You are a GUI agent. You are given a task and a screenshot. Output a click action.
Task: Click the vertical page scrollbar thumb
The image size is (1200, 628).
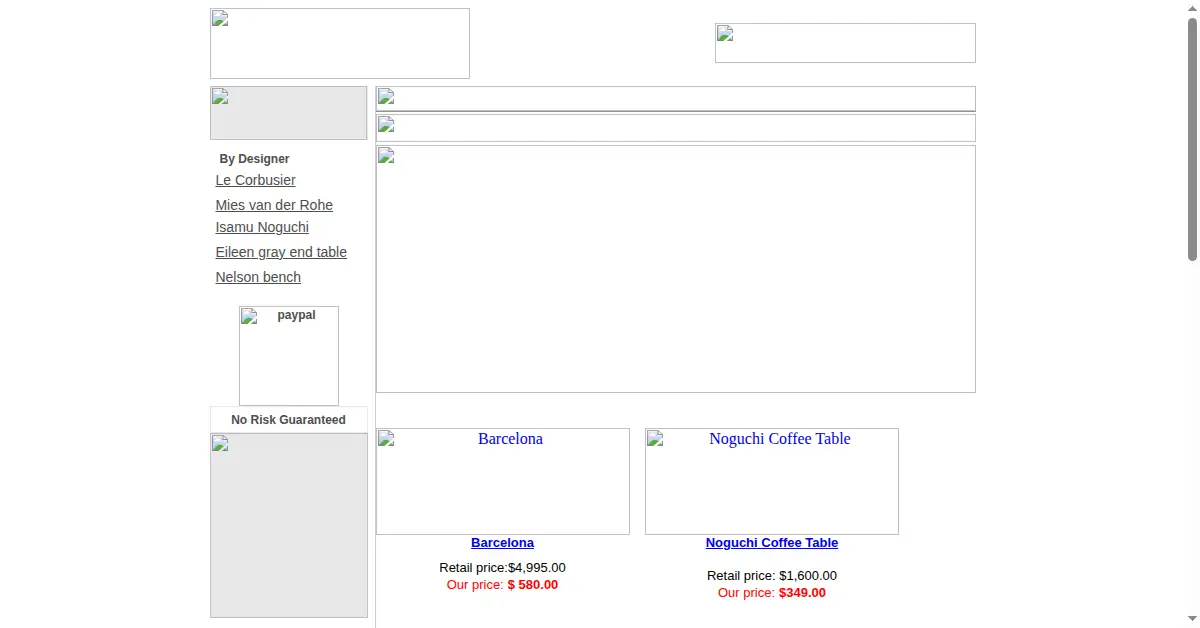click(1192, 138)
